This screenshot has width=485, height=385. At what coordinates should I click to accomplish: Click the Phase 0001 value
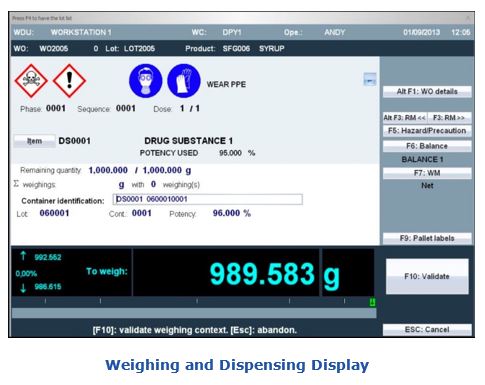56,108
